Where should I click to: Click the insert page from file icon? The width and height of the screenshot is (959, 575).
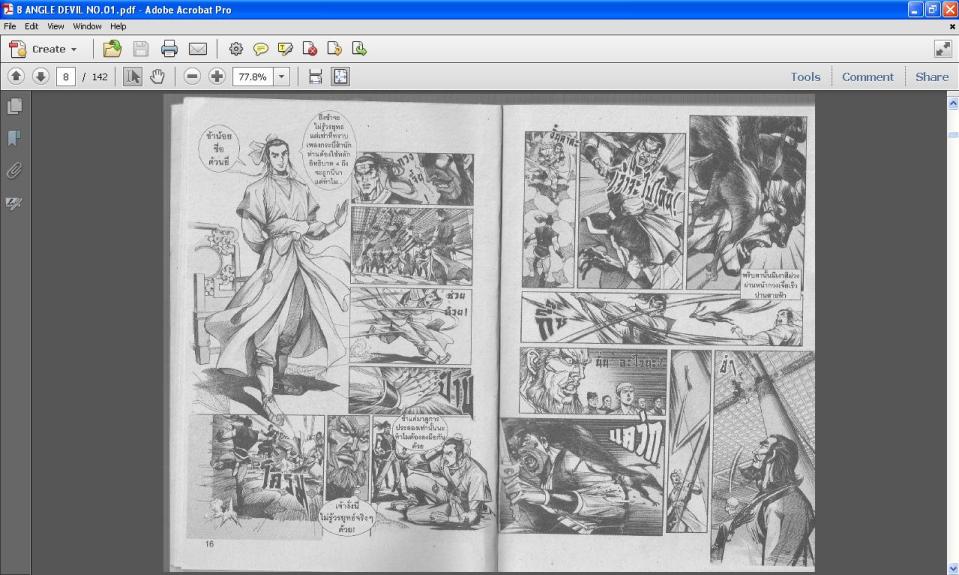360,49
